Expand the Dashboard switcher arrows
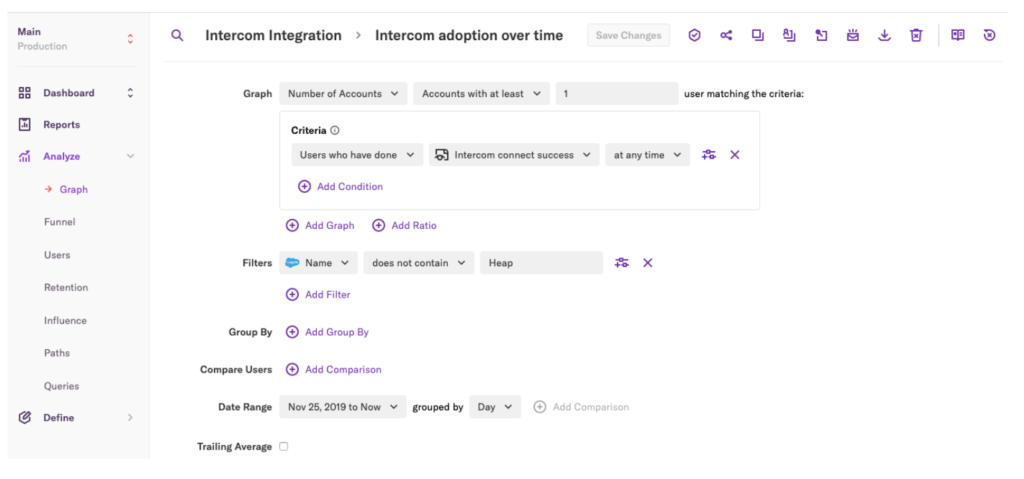Viewport: 1024px width, 479px height. coord(130,93)
